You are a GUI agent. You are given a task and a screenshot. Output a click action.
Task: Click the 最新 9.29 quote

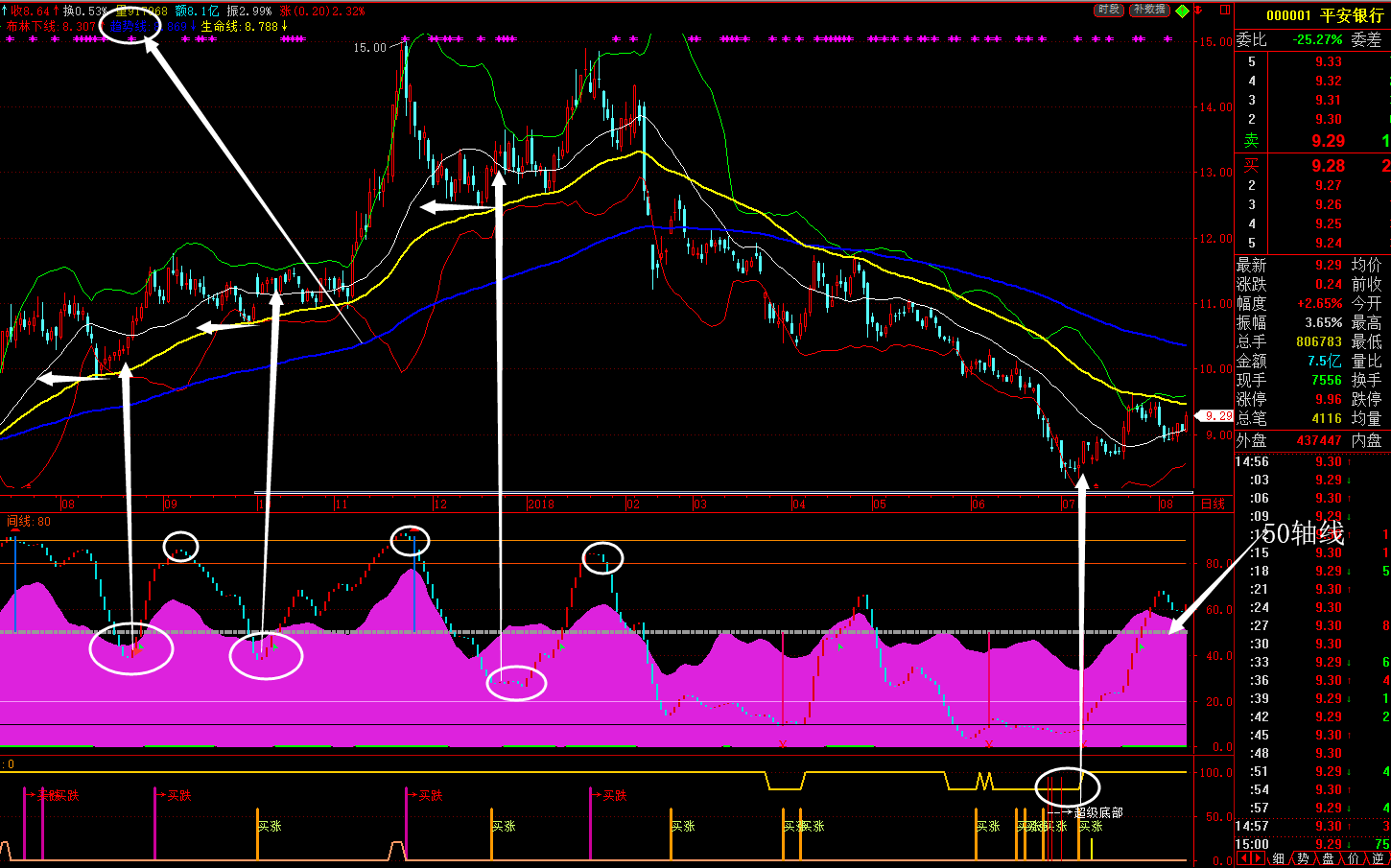[1329, 265]
